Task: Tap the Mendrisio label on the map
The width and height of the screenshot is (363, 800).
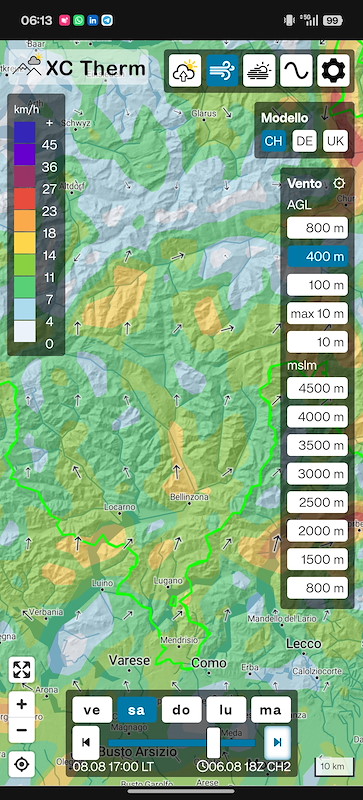Action: 179,640
